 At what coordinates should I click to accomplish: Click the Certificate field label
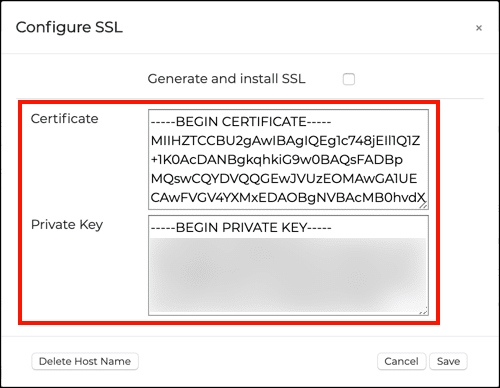(65, 119)
